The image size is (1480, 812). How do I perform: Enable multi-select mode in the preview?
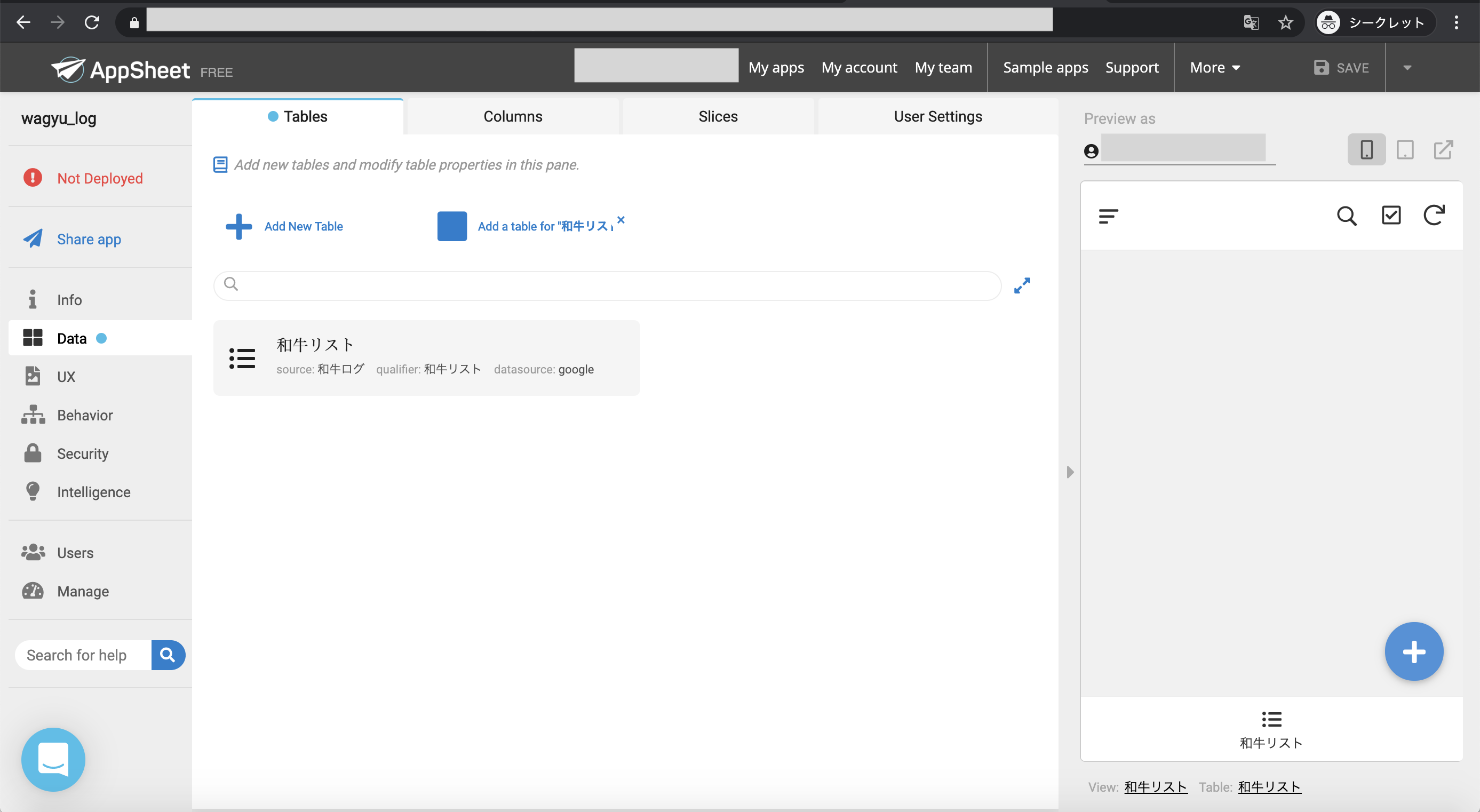pos(1391,216)
